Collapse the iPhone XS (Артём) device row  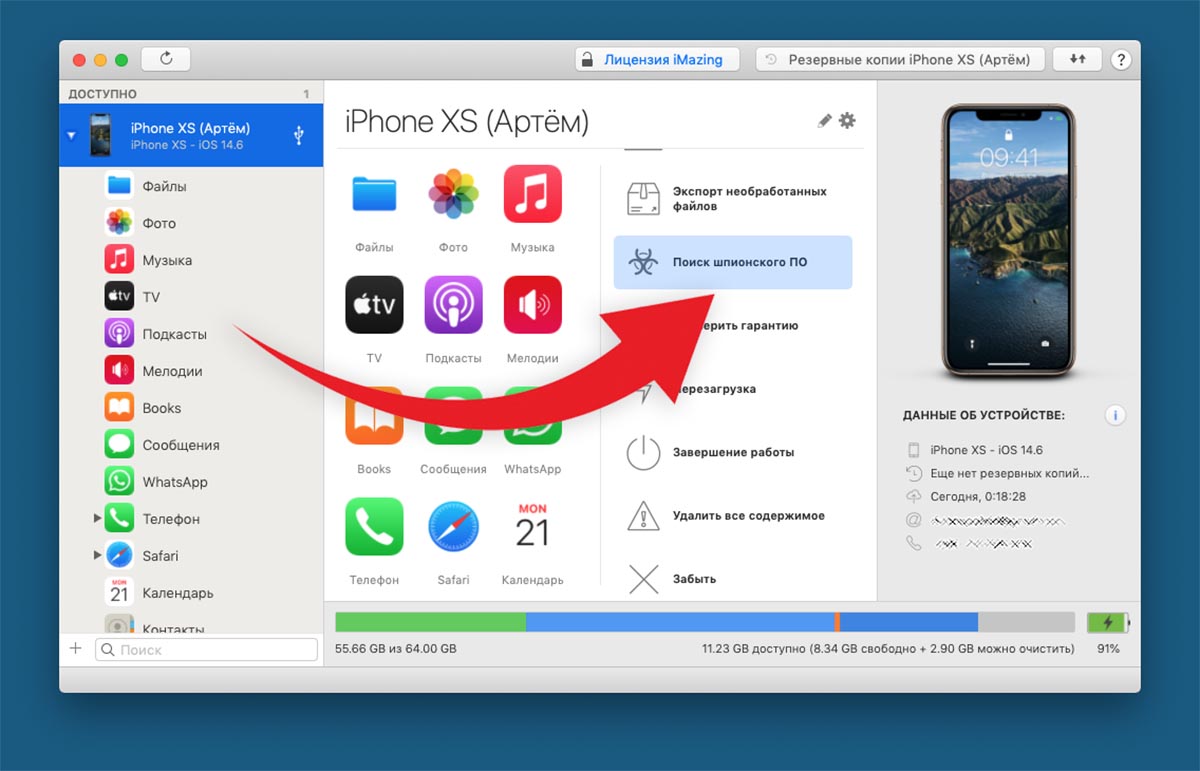pyautogui.click(x=71, y=135)
